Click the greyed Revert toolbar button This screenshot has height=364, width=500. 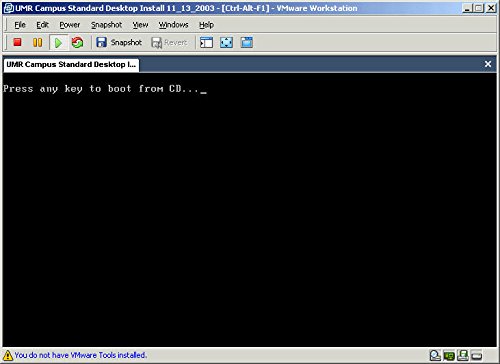(169, 43)
